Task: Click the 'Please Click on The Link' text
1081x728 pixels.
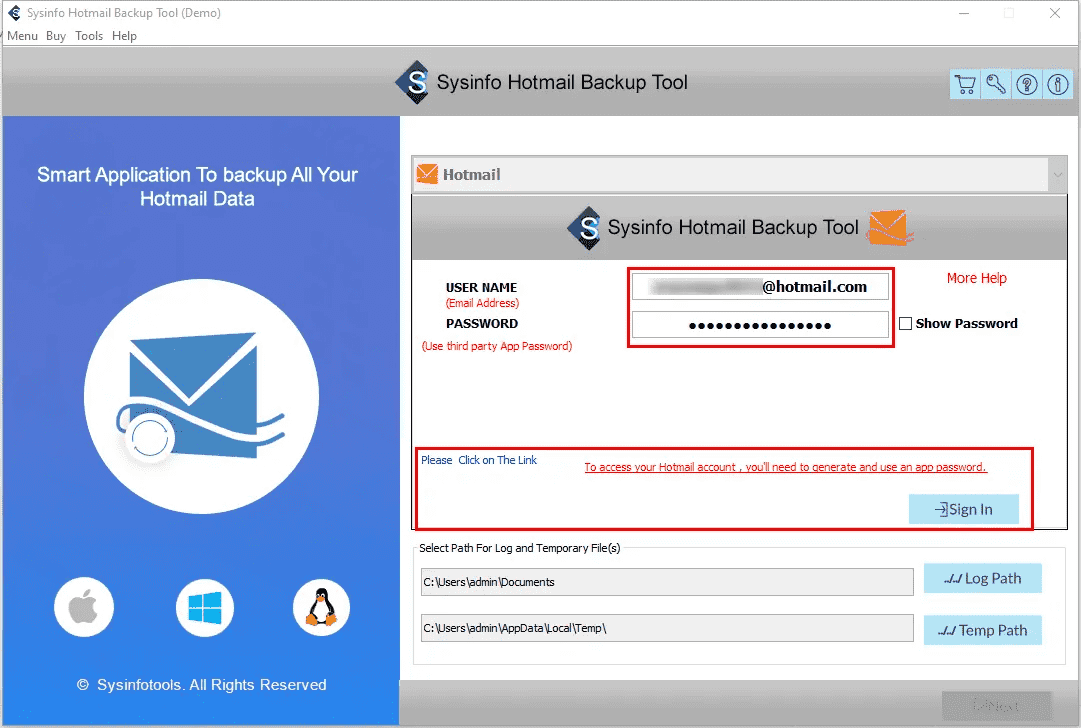Action: click(x=478, y=460)
